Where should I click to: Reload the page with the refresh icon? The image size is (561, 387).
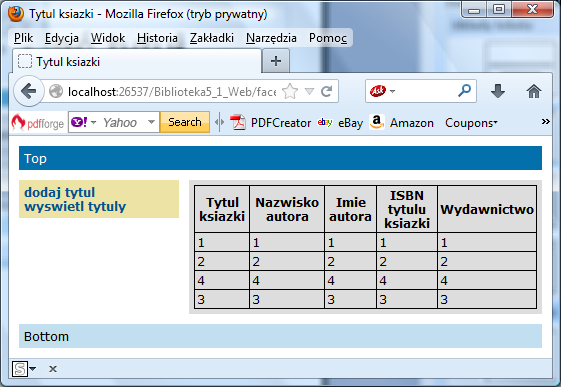pos(326,92)
